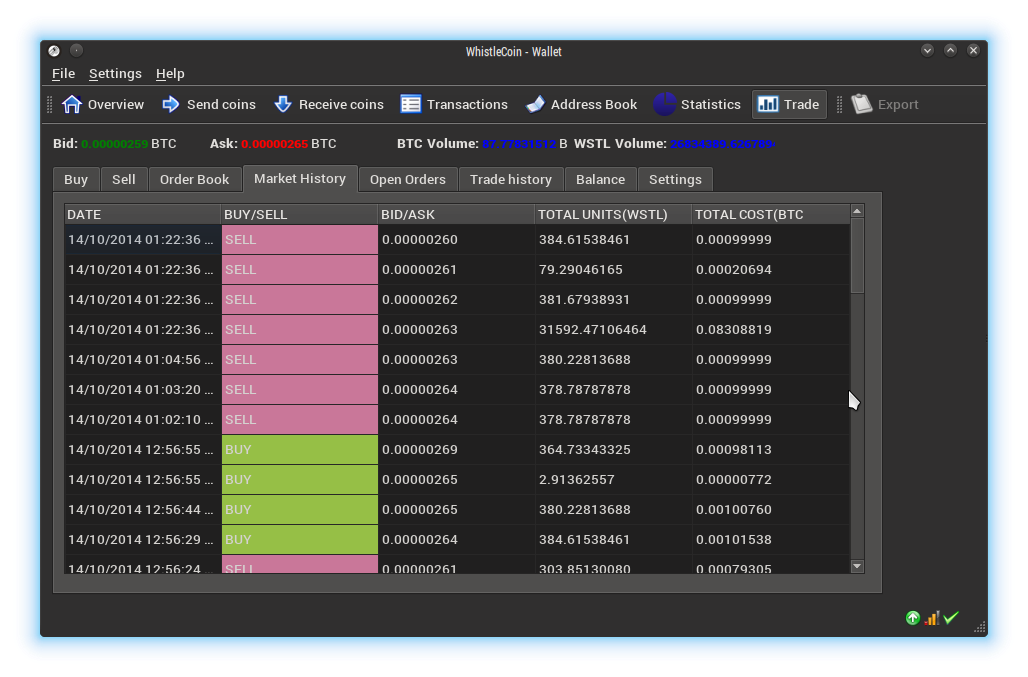Switch to the Order Book tab
Viewport: 1028px width, 677px height.
pos(195,180)
